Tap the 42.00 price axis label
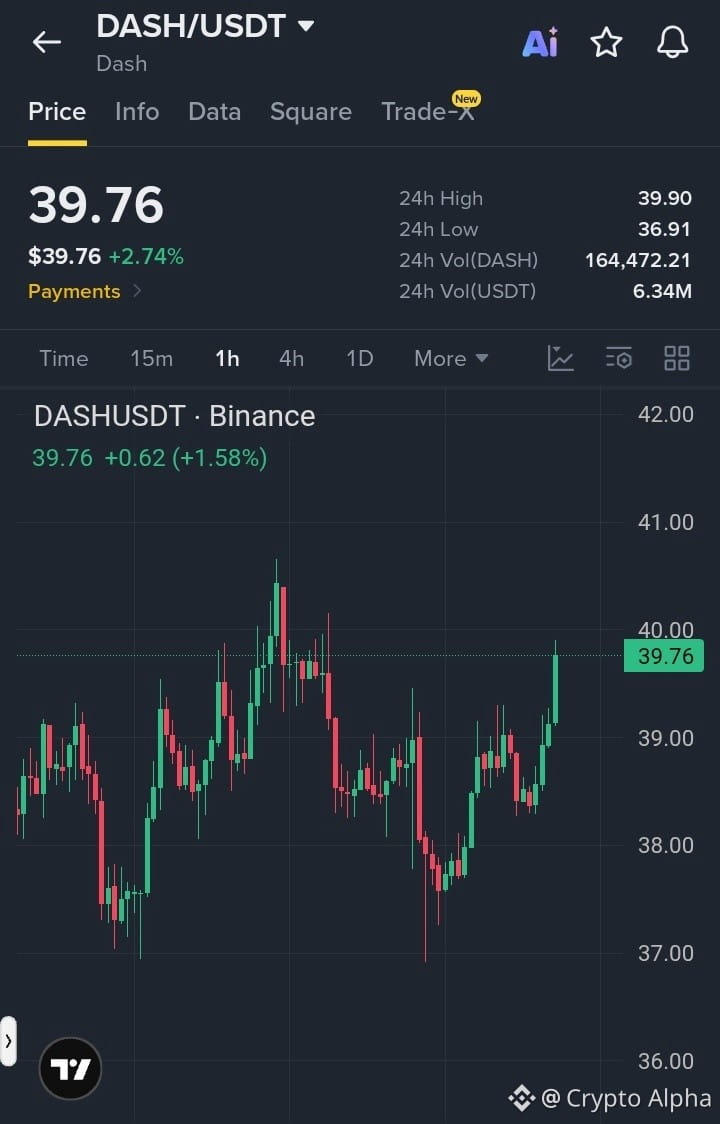Viewport: 720px width, 1124px height. point(665,414)
